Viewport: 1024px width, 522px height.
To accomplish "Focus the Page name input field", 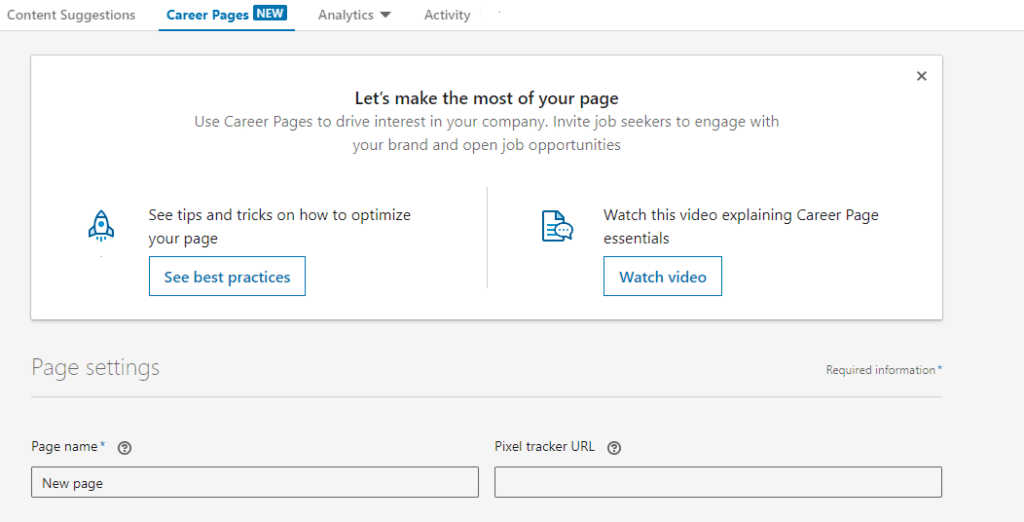I will (x=255, y=483).
